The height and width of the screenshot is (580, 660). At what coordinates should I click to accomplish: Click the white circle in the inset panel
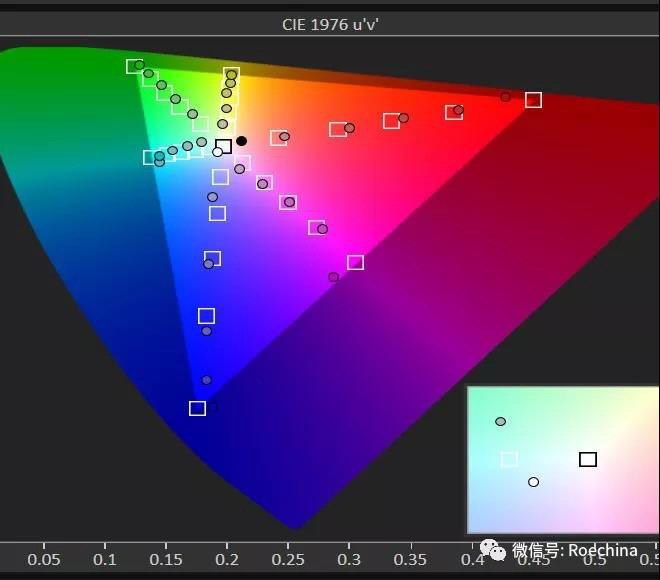(x=533, y=482)
